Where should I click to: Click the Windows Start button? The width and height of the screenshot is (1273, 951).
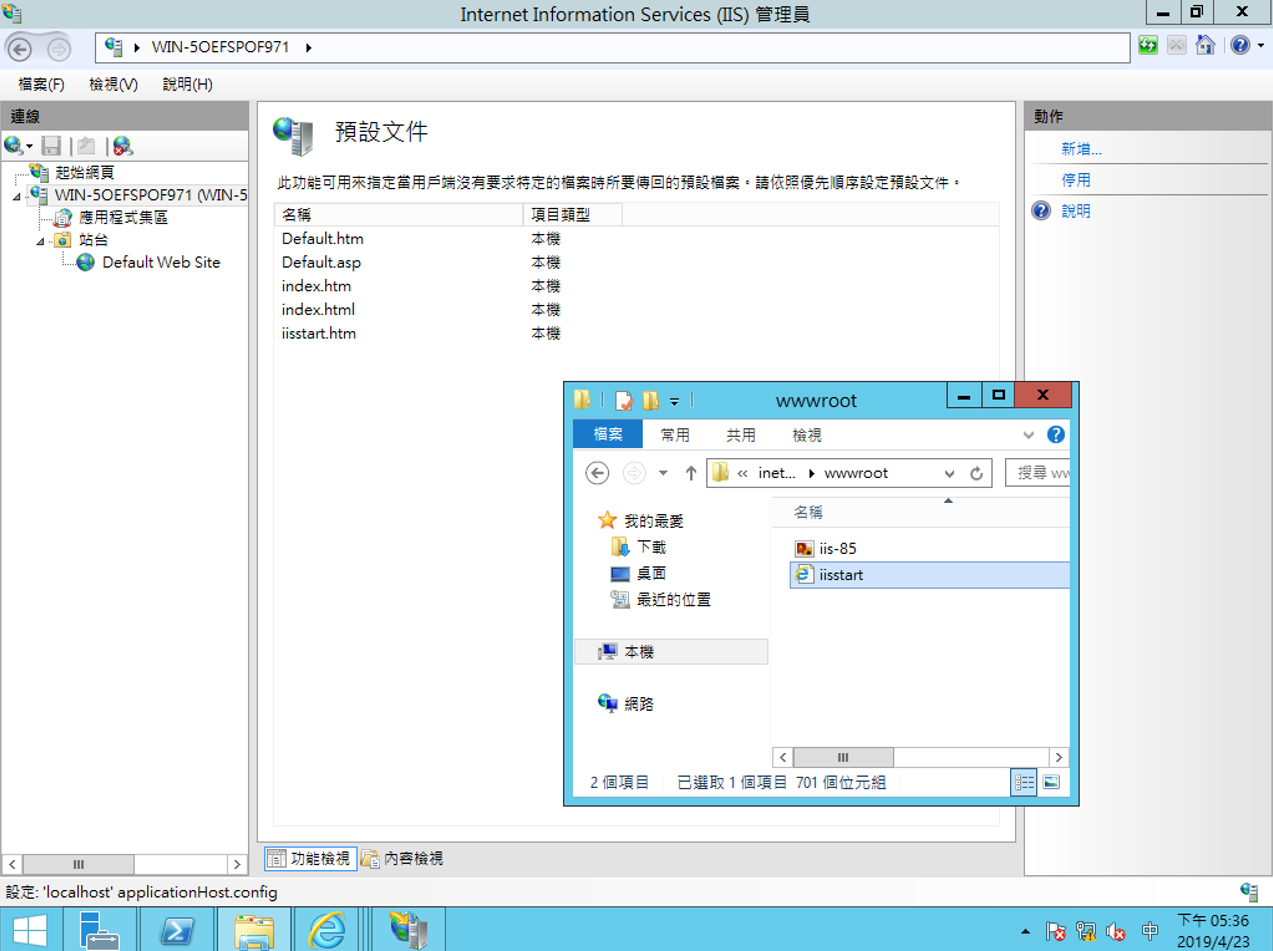pos(31,931)
